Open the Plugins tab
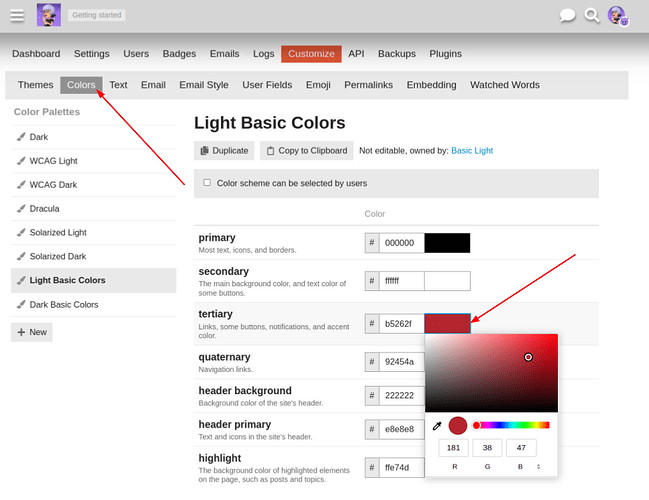649x500 pixels. pyautogui.click(x=445, y=54)
